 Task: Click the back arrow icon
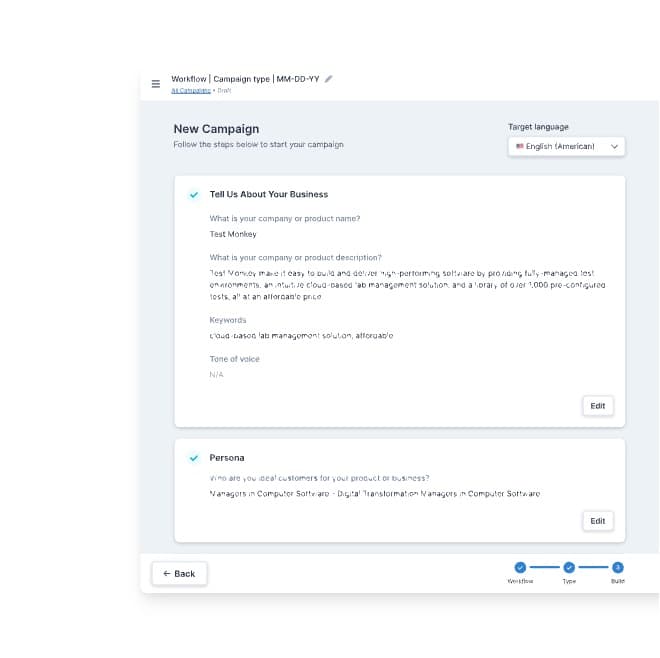tap(167, 573)
